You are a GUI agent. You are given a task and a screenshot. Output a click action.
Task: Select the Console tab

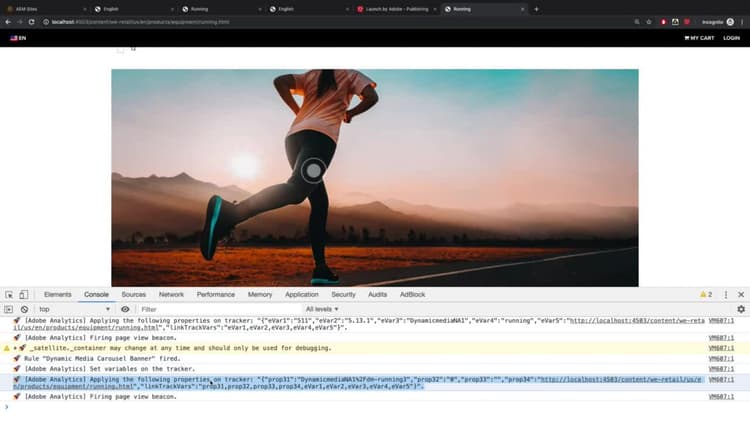click(x=96, y=295)
